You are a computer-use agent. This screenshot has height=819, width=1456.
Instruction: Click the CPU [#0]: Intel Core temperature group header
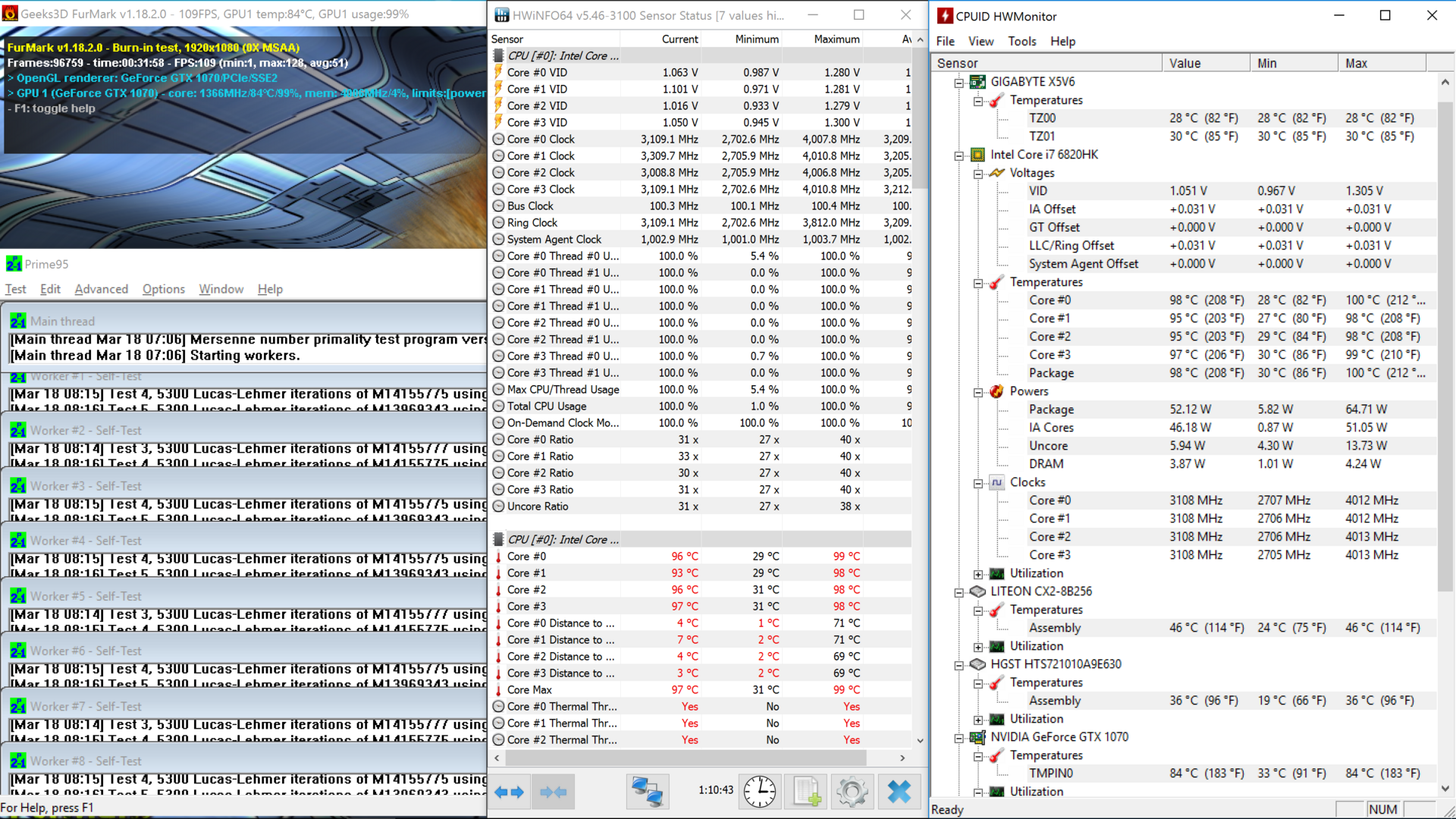(x=701, y=539)
